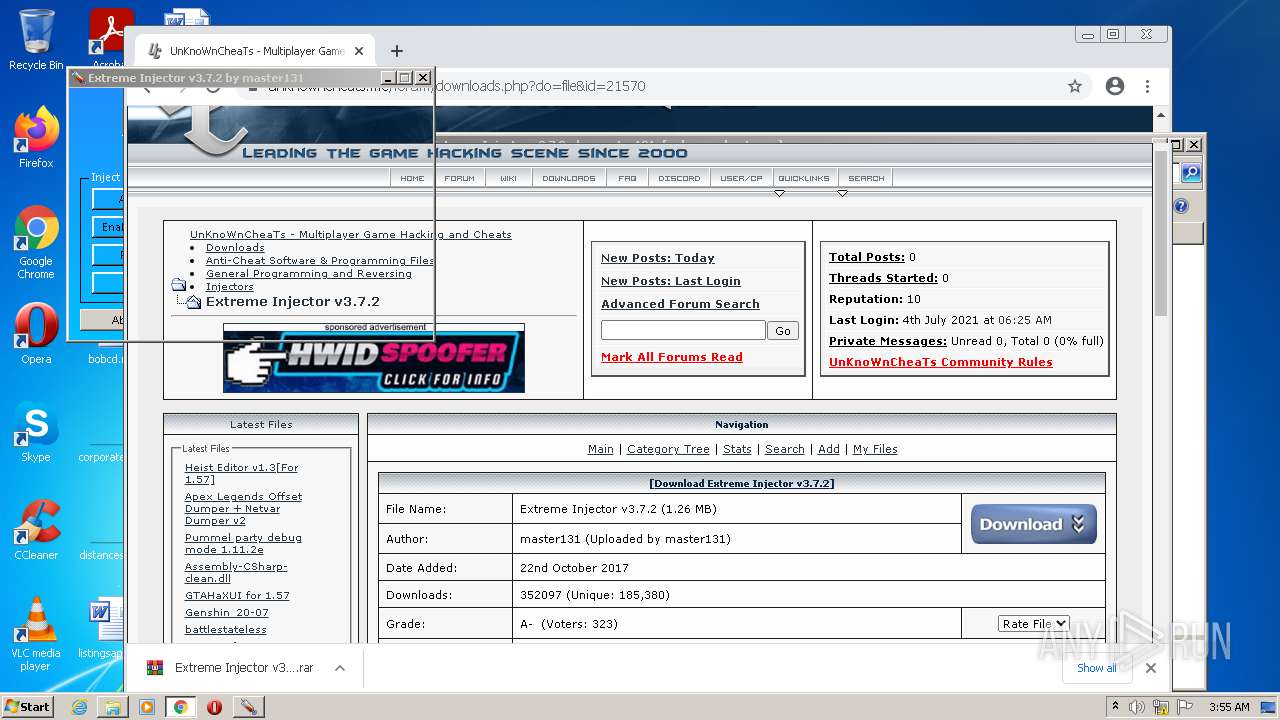Open Private Messages link
Viewport: 1280px width, 720px height.
tap(887, 341)
